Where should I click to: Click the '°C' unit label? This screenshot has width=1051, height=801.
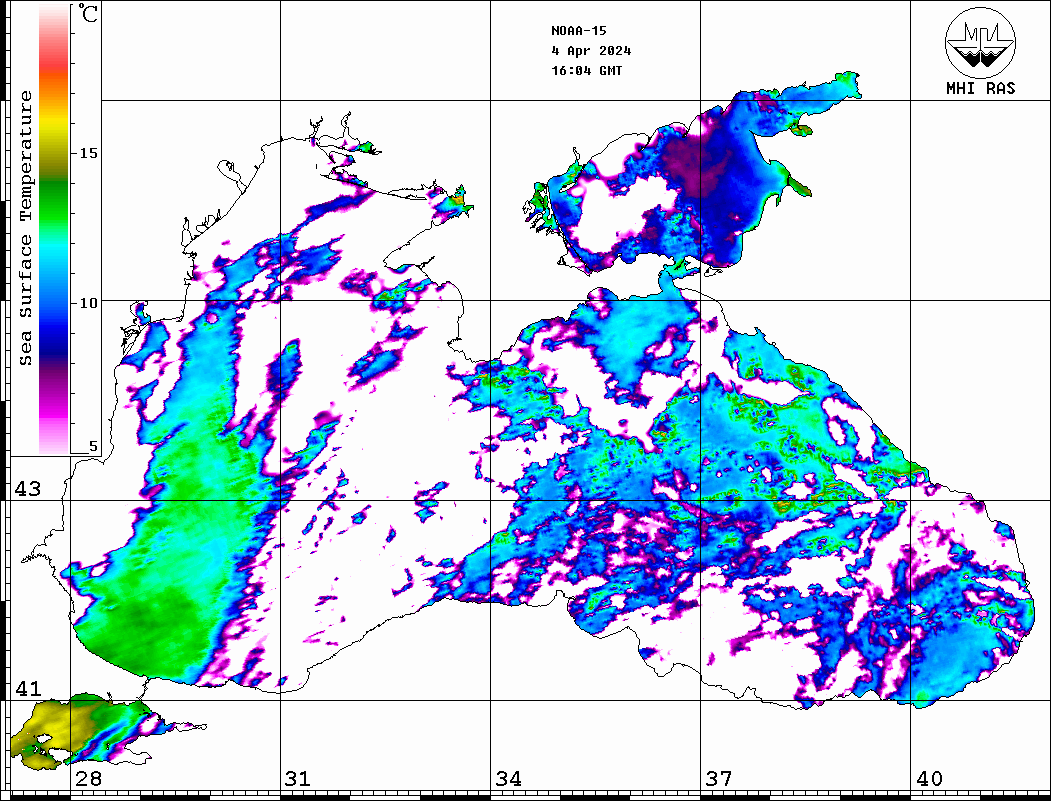(88, 13)
